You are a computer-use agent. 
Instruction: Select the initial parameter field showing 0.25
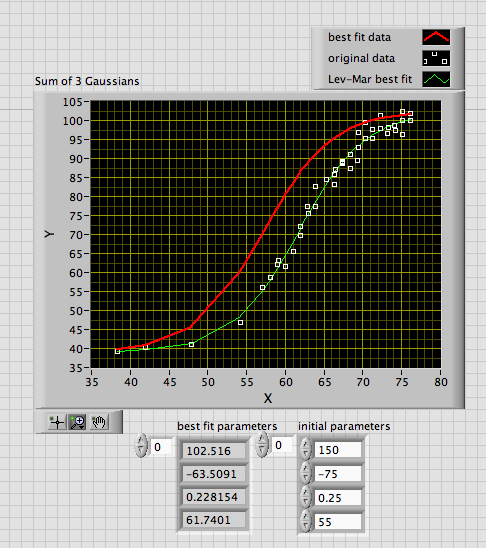coord(338,498)
